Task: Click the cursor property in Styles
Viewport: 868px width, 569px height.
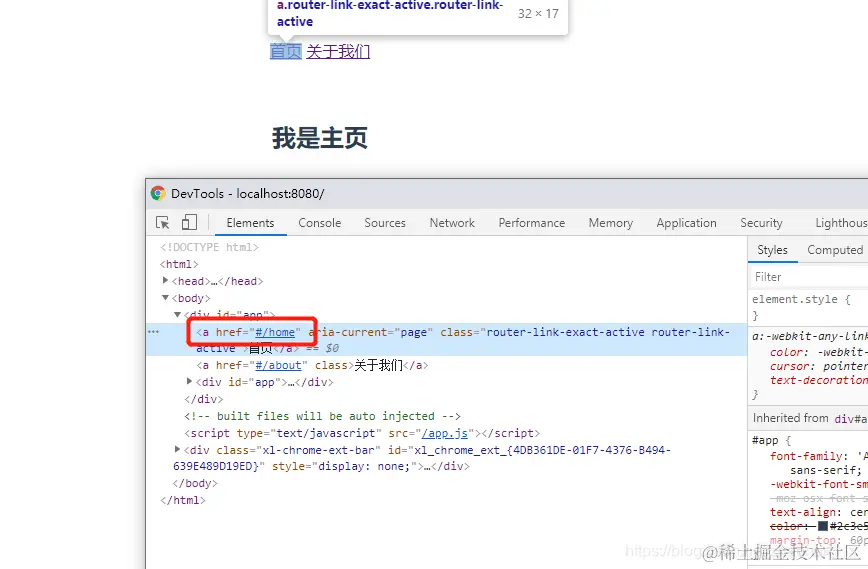Action: pyautogui.click(x=791, y=366)
